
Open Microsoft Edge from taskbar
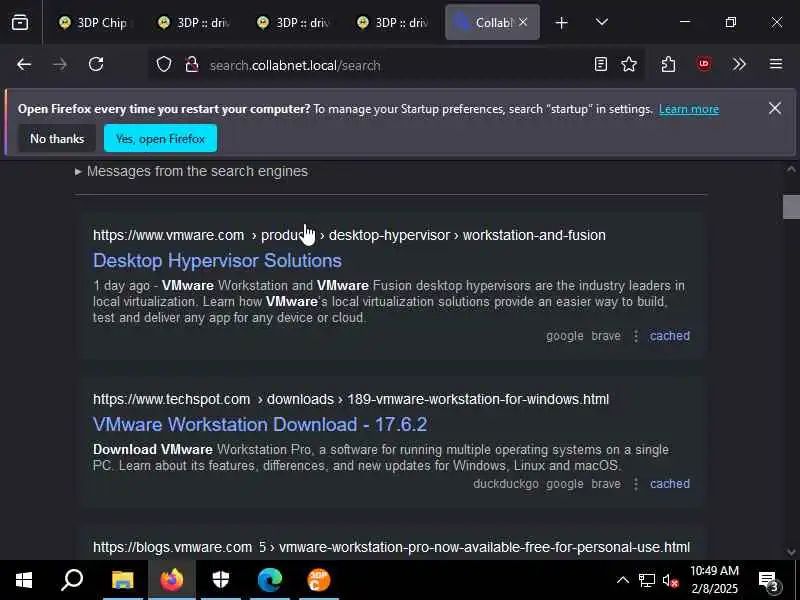coord(270,580)
